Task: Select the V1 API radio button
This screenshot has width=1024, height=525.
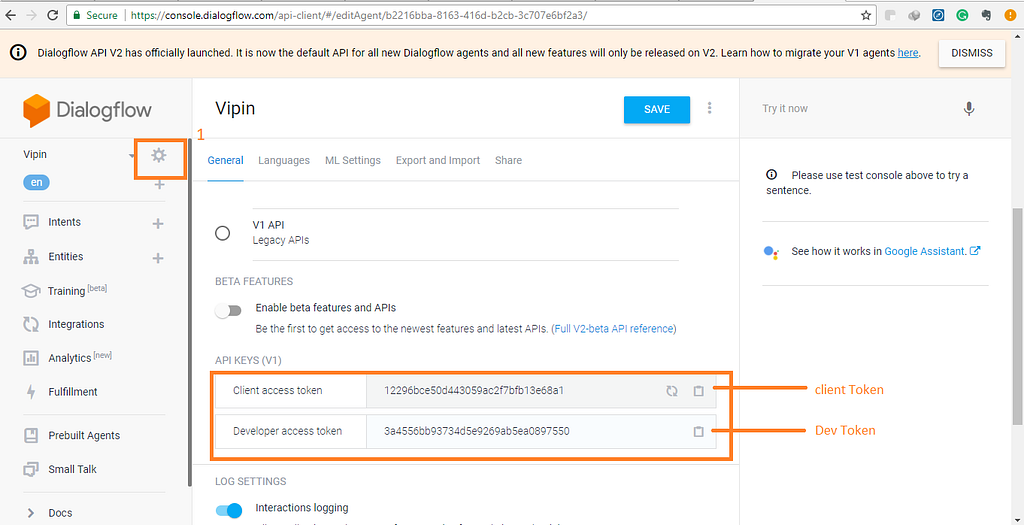Action: tap(223, 233)
